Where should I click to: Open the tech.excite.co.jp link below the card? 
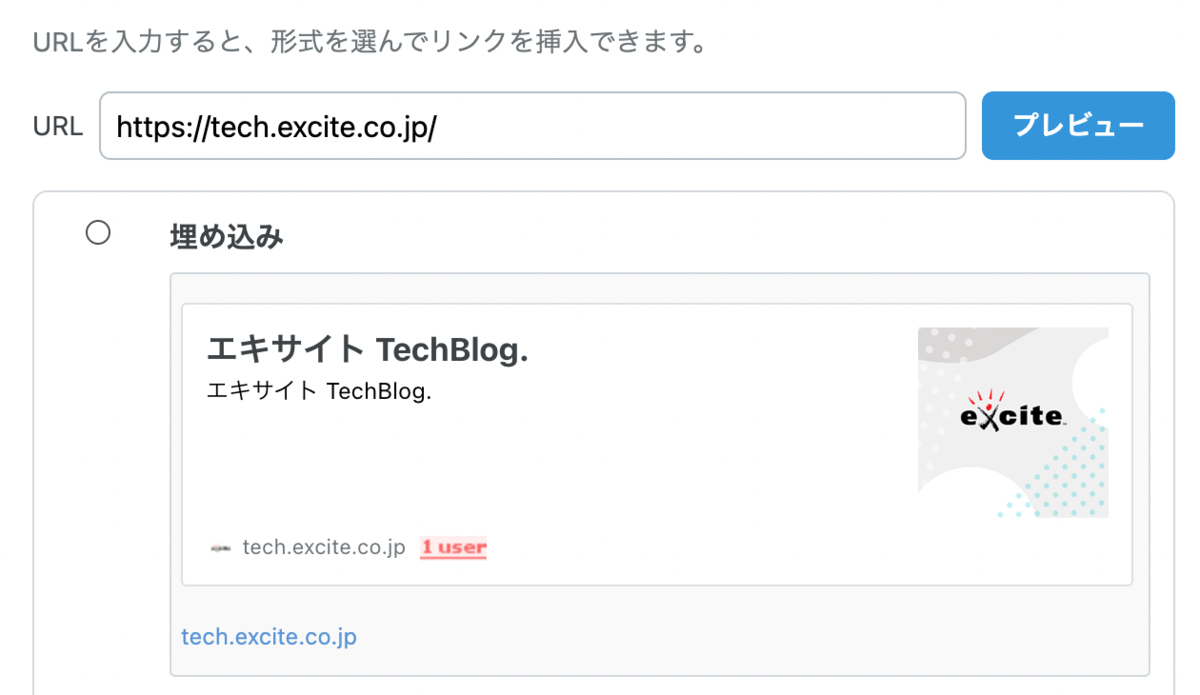click(x=268, y=635)
